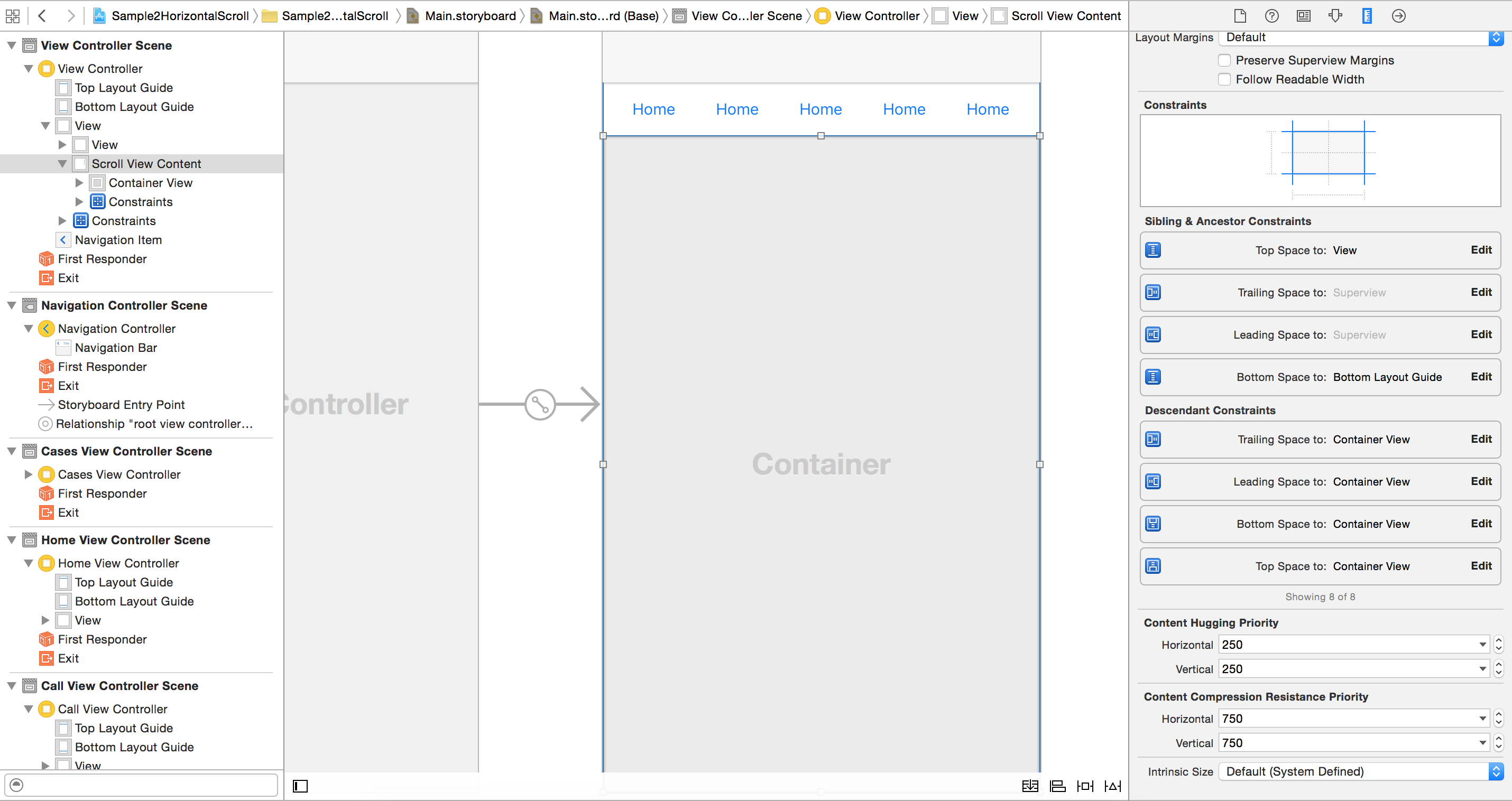Screen dimensions: 1512x801
Task: Open the Connections inspector arrow icon
Action: pyautogui.click(x=1399, y=16)
